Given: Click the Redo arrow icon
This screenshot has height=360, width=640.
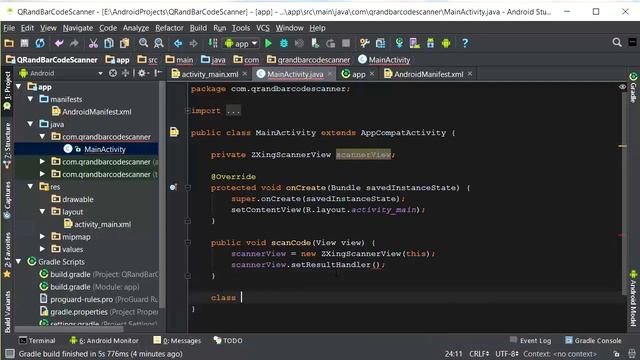Looking at the screenshot, I should 74,43.
